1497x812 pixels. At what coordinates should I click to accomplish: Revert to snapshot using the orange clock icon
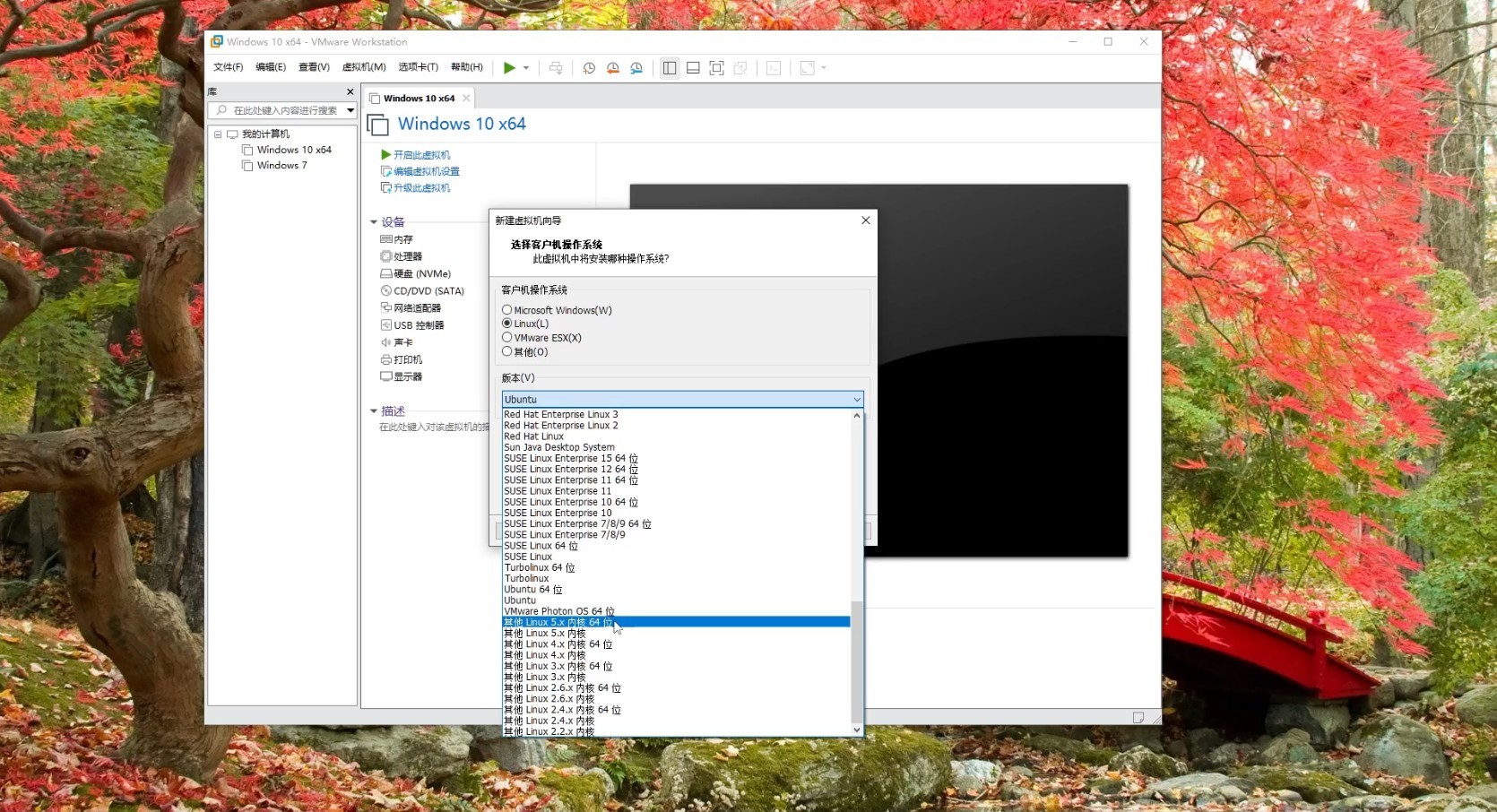tap(613, 68)
